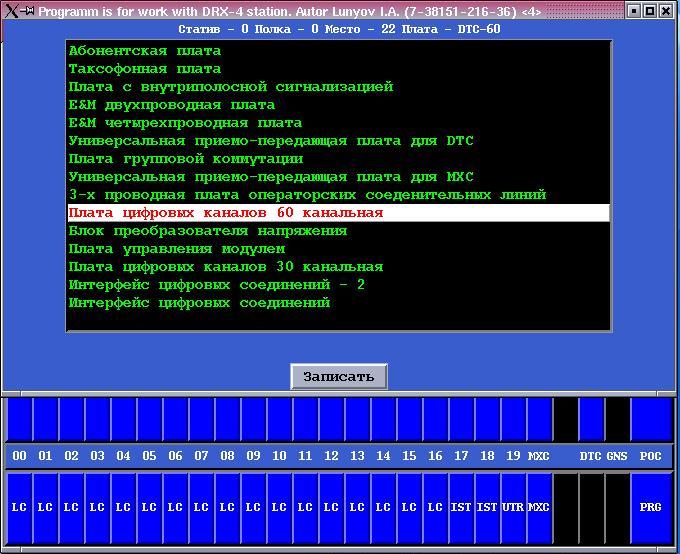Viewport: 680px width, 554px height.
Task: Select the LC board under slot 02
Action: pyautogui.click(x=71, y=508)
